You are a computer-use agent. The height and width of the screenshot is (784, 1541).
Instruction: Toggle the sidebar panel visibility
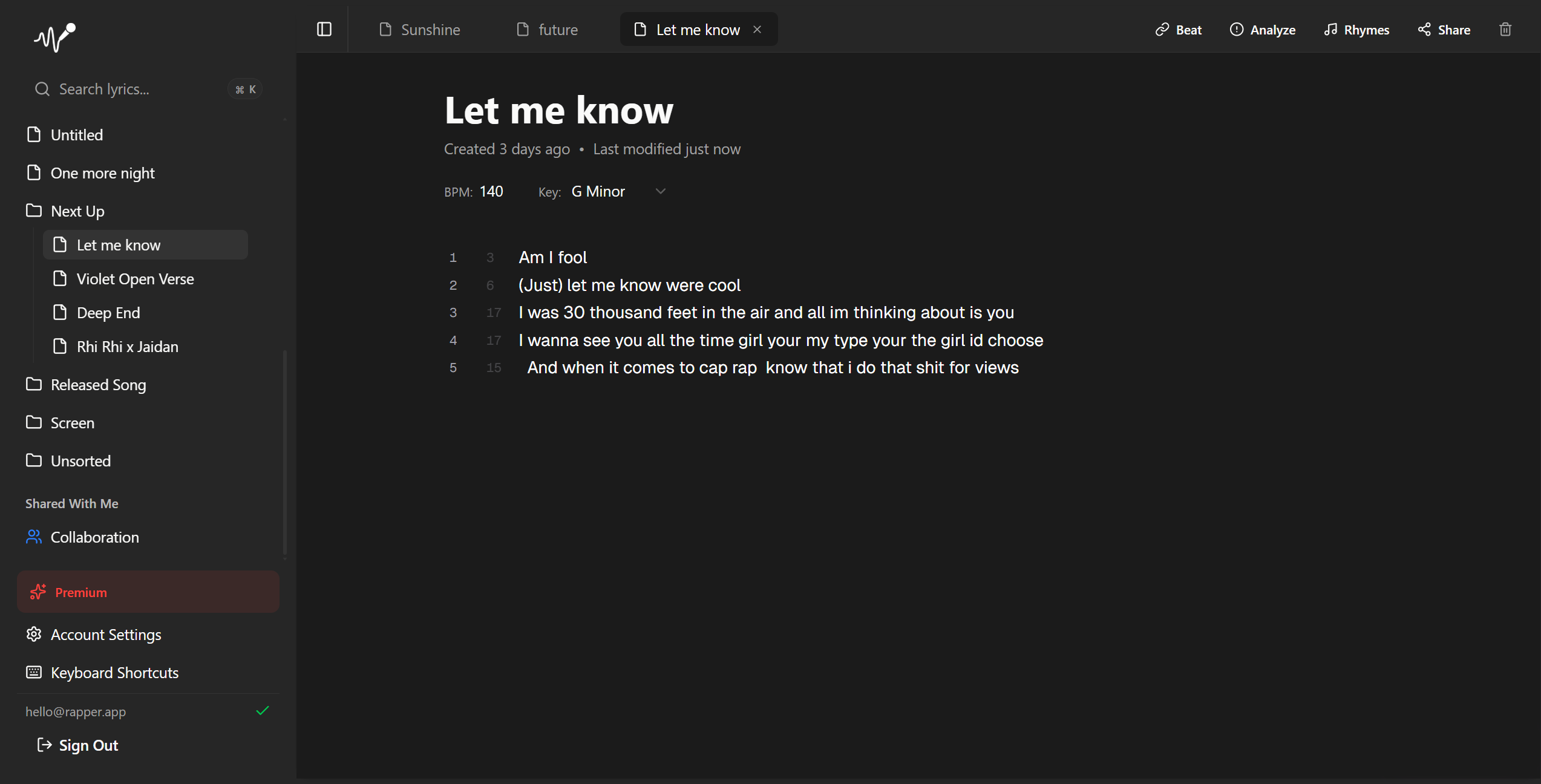coord(324,29)
